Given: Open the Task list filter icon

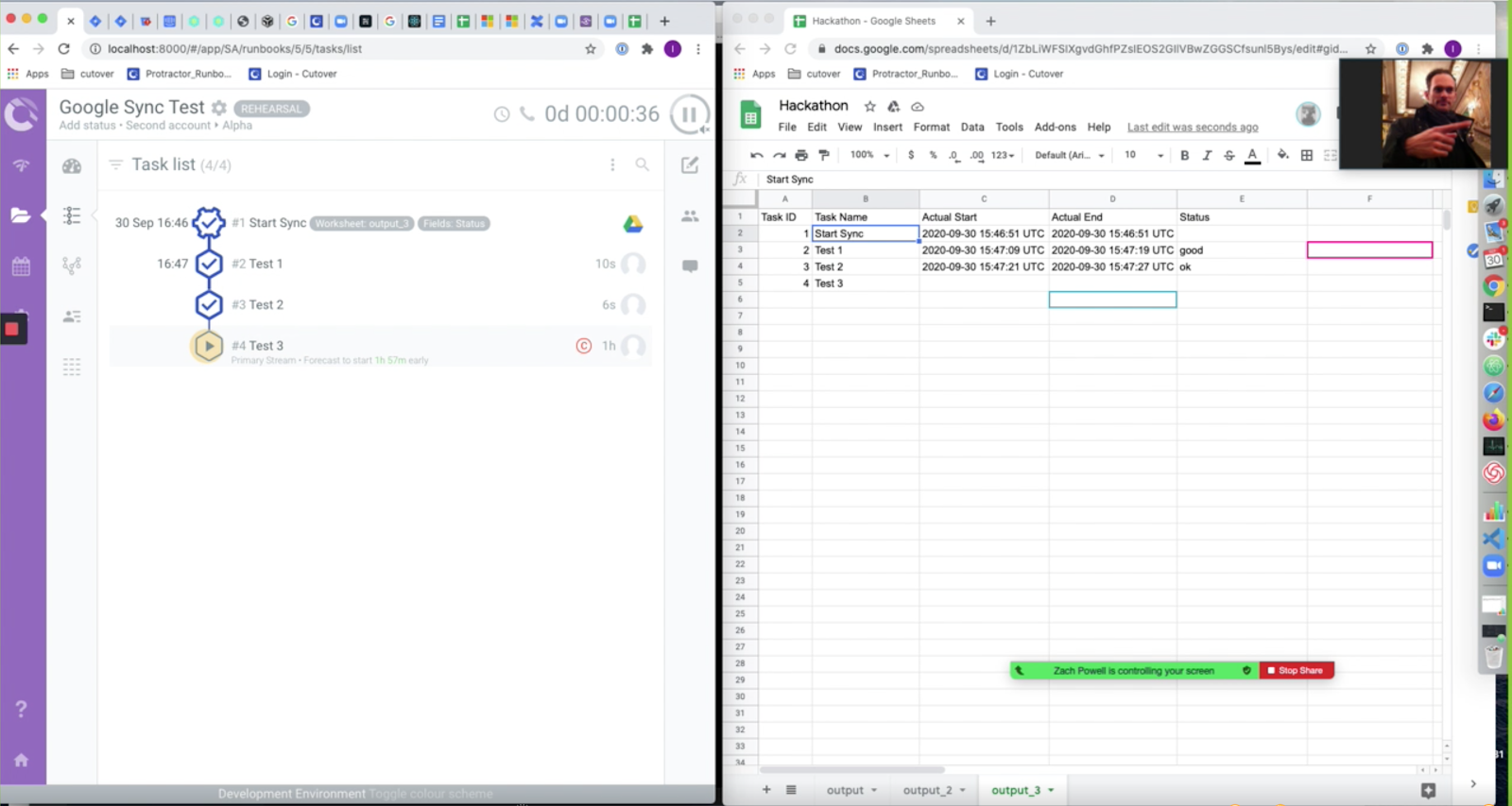Looking at the screenshot, I should click(115, 164).
